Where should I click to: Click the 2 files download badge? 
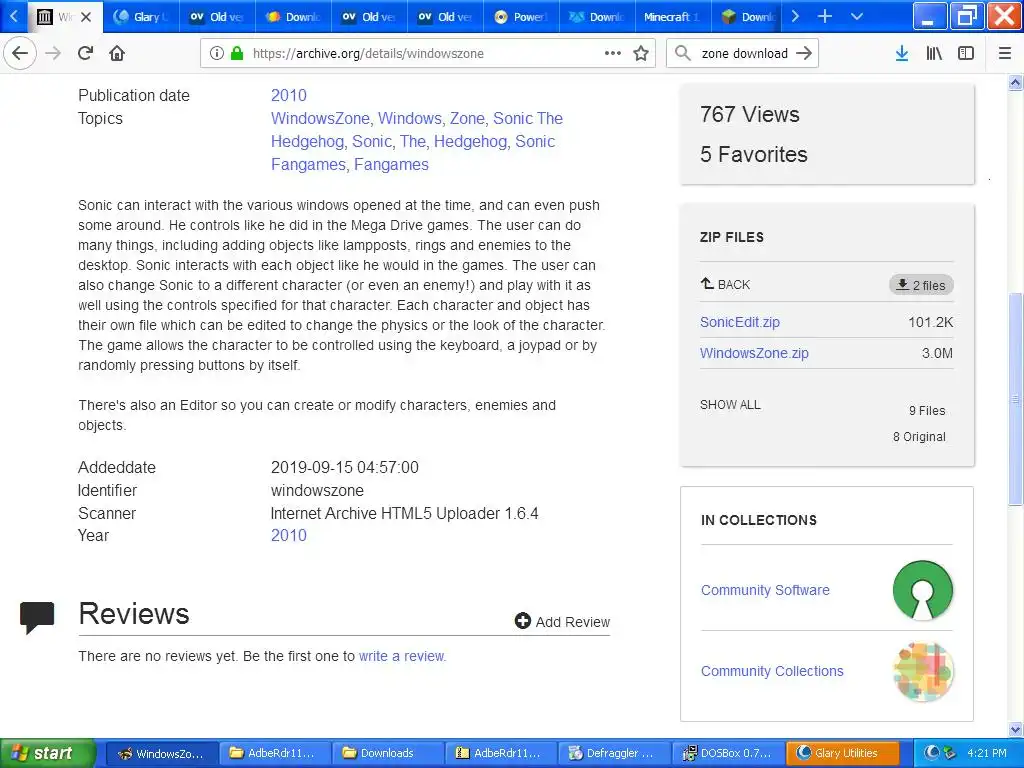pyautogui.click(x=921, y=285)
